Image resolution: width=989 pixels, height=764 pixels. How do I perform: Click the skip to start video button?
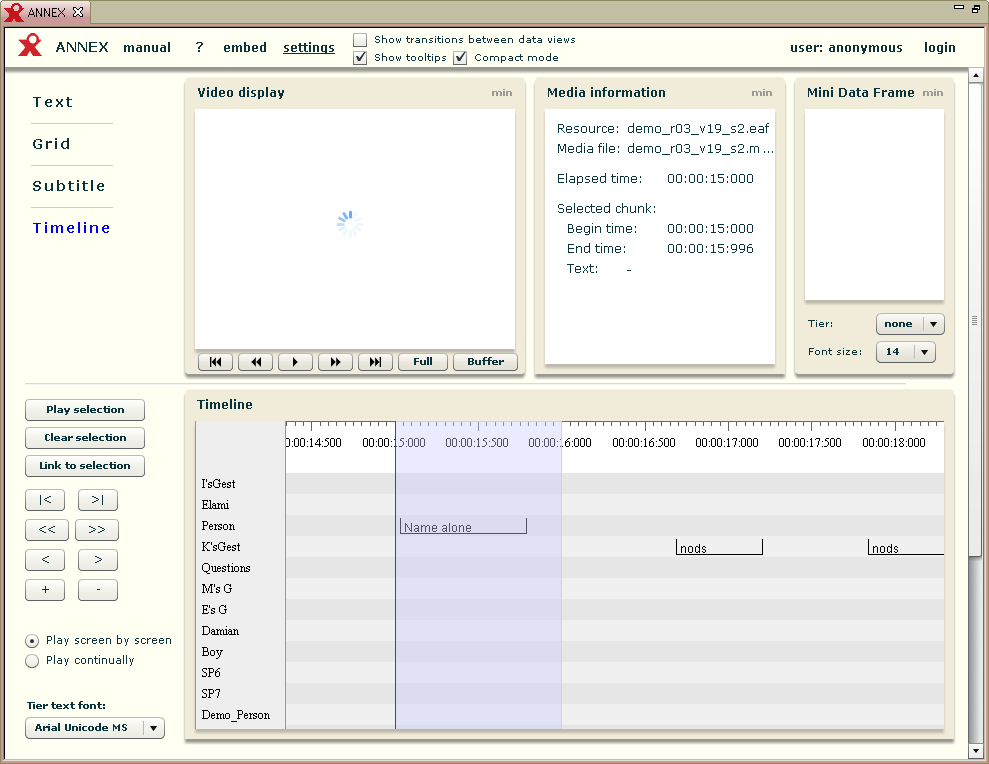215,362
